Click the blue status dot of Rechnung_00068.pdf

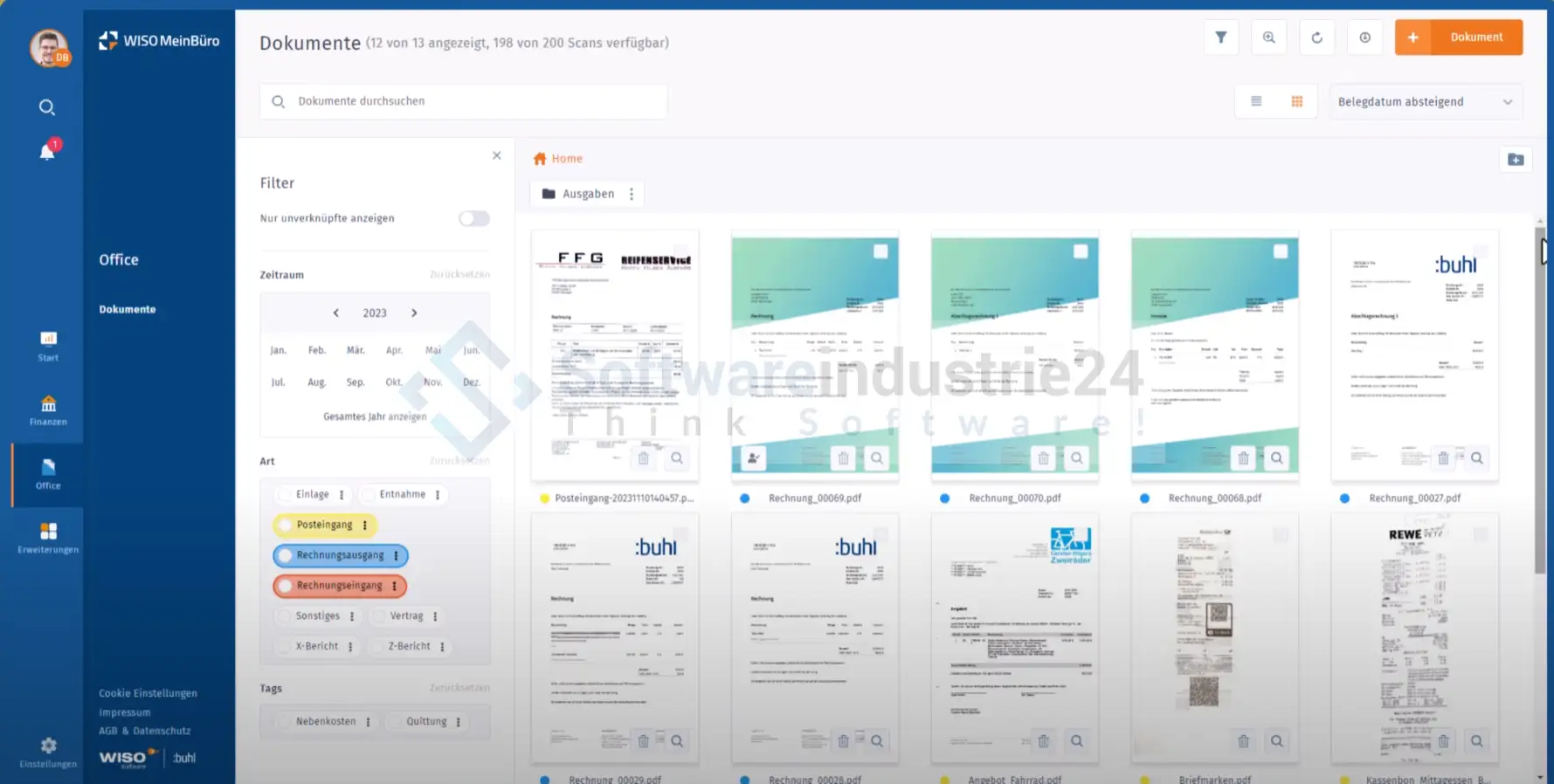(1144, 499)
